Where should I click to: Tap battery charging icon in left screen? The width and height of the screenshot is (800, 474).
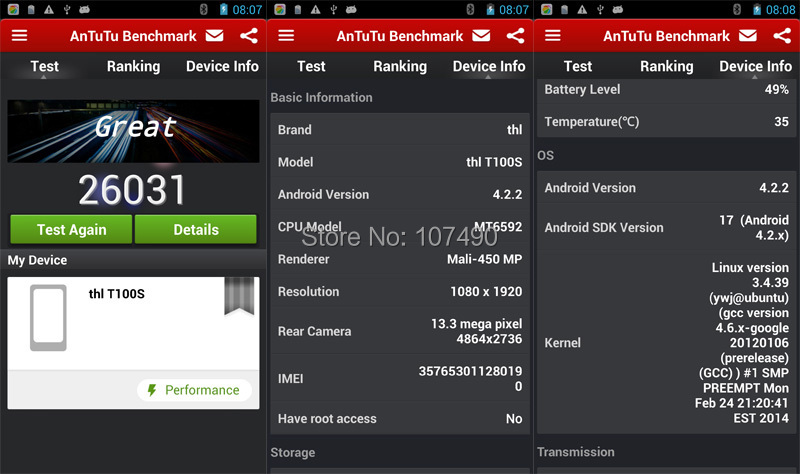[x=223, y=9]
